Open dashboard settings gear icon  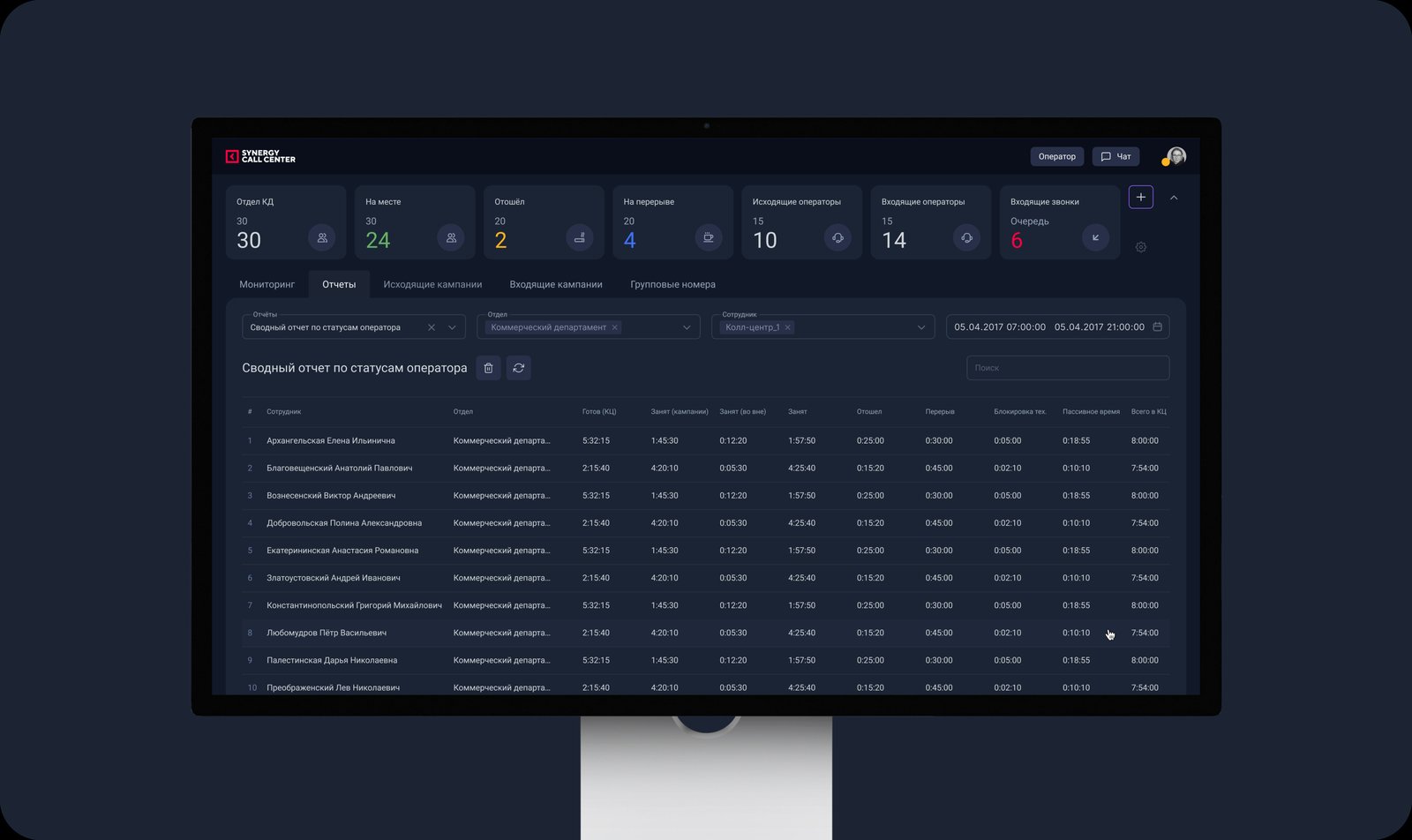coord(1141,247)
